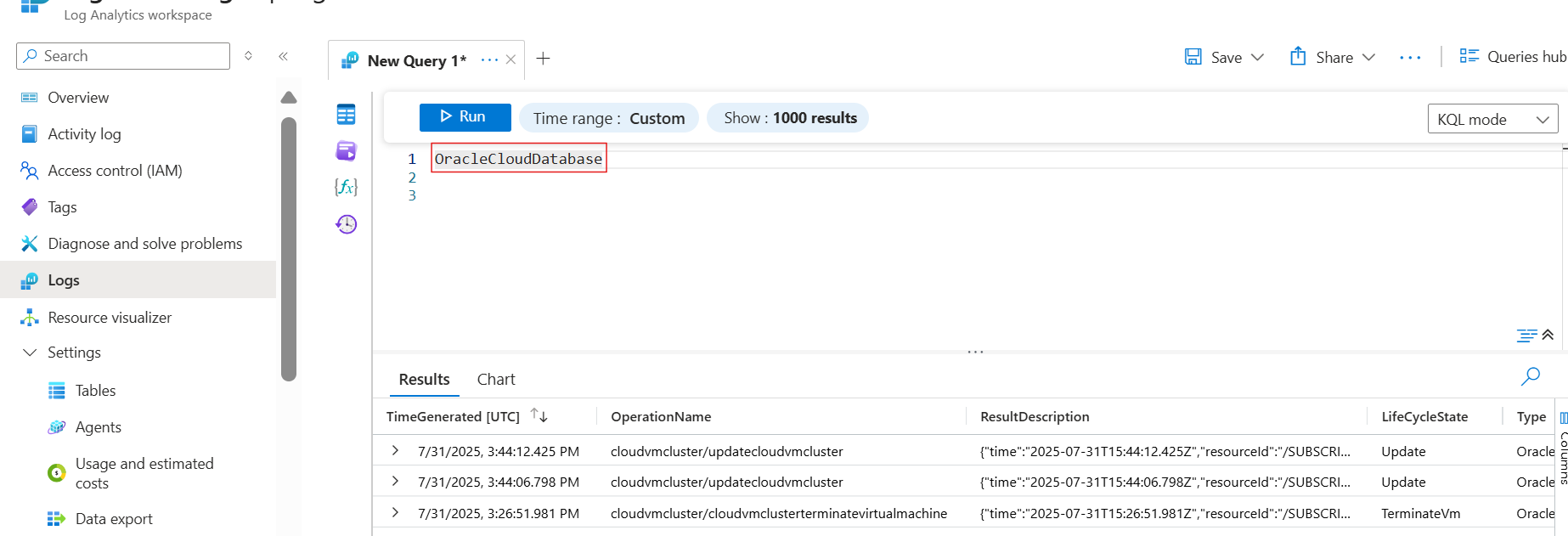Collapse the query editor with double chevron
The width and height of the screenshot is (1568, 536).
coord(1548,335)
